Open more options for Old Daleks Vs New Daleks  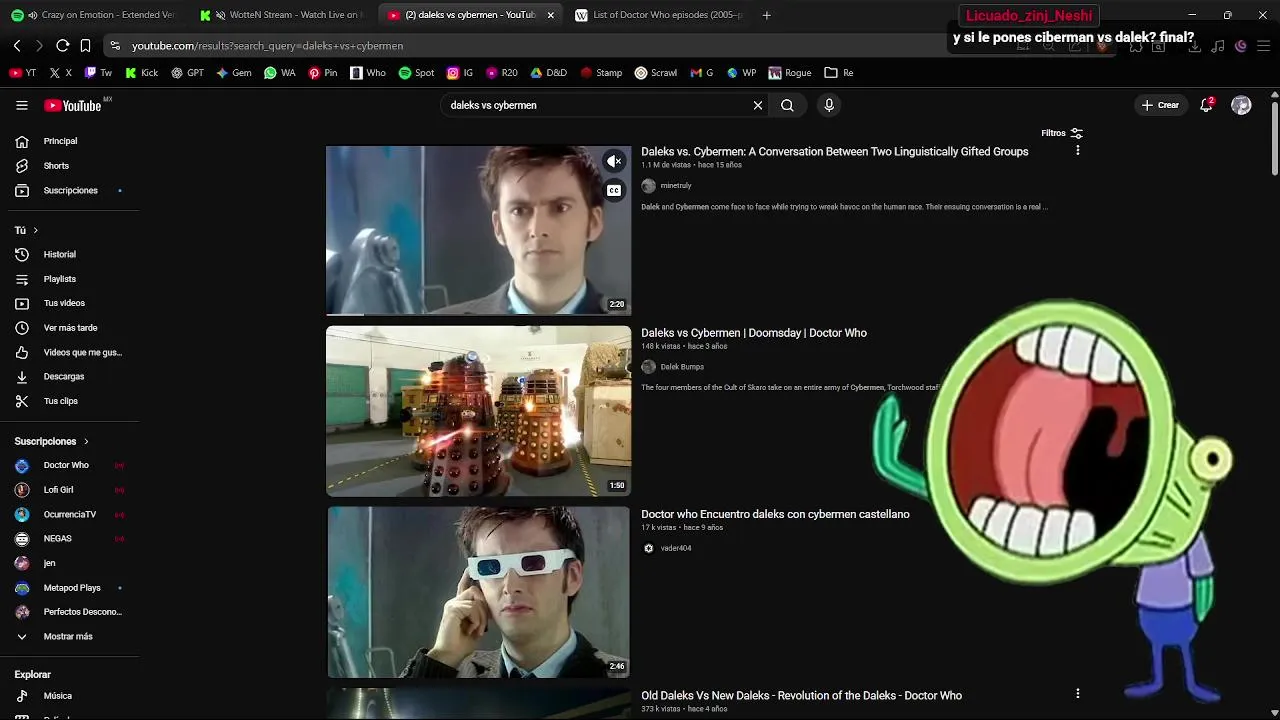coord(1077,693)
